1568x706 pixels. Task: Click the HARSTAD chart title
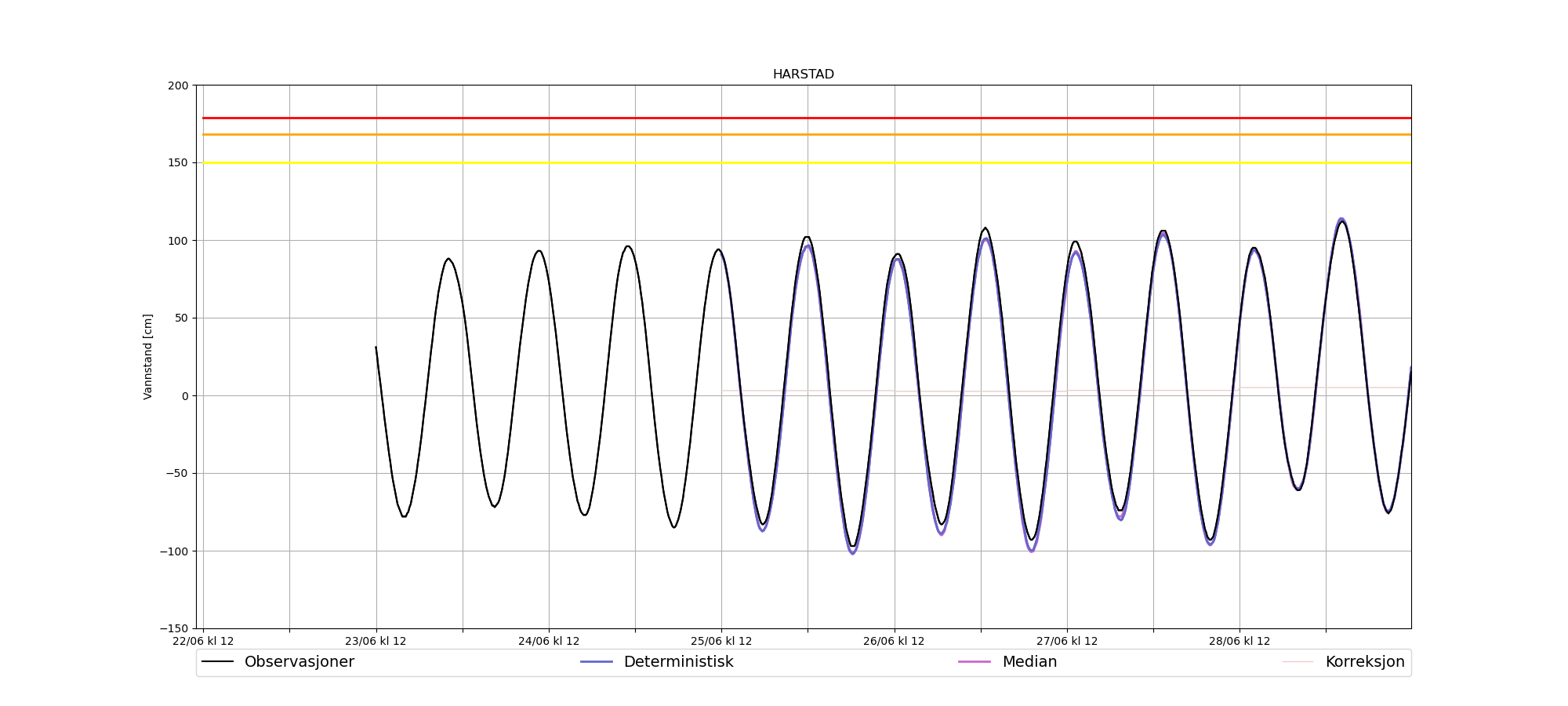click(803, 75)
